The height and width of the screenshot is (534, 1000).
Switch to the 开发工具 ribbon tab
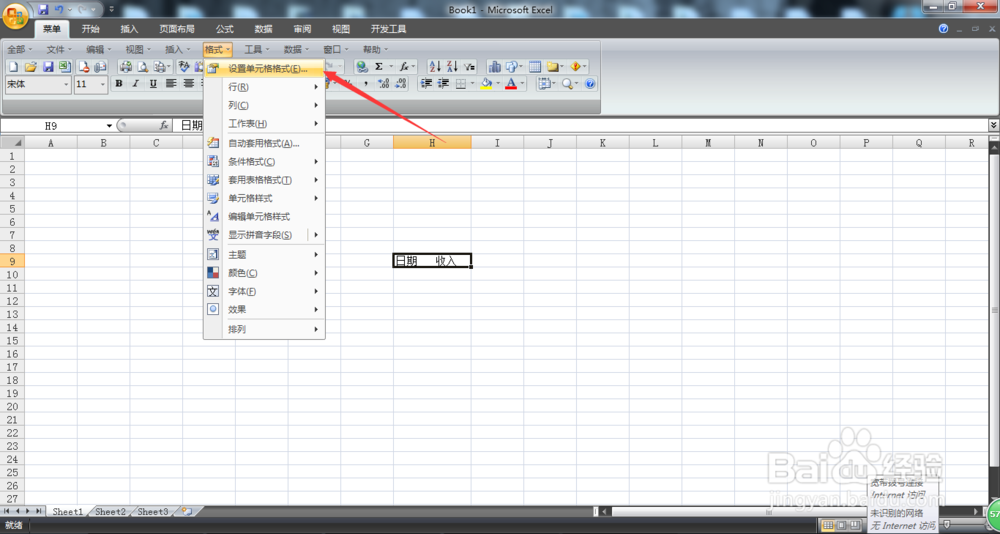388,29
